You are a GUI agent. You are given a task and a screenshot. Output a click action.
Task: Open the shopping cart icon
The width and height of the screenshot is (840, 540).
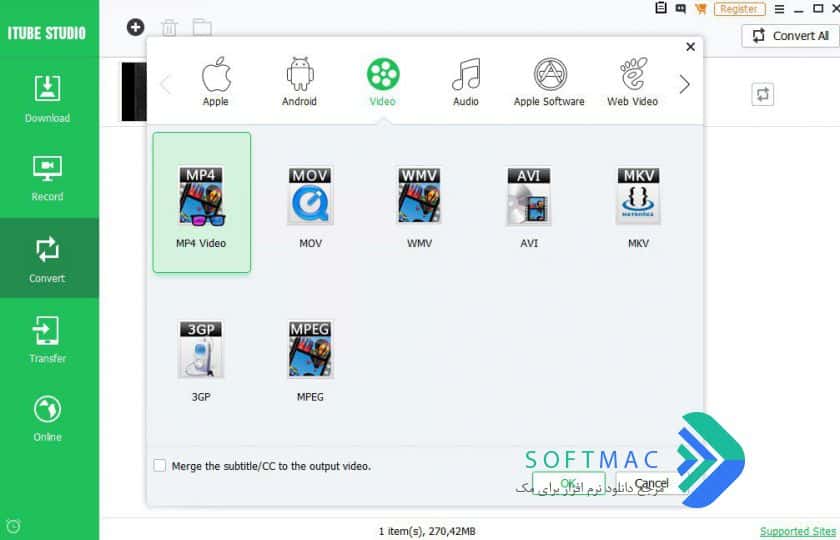pyautogui.click(x=700, y=9)
